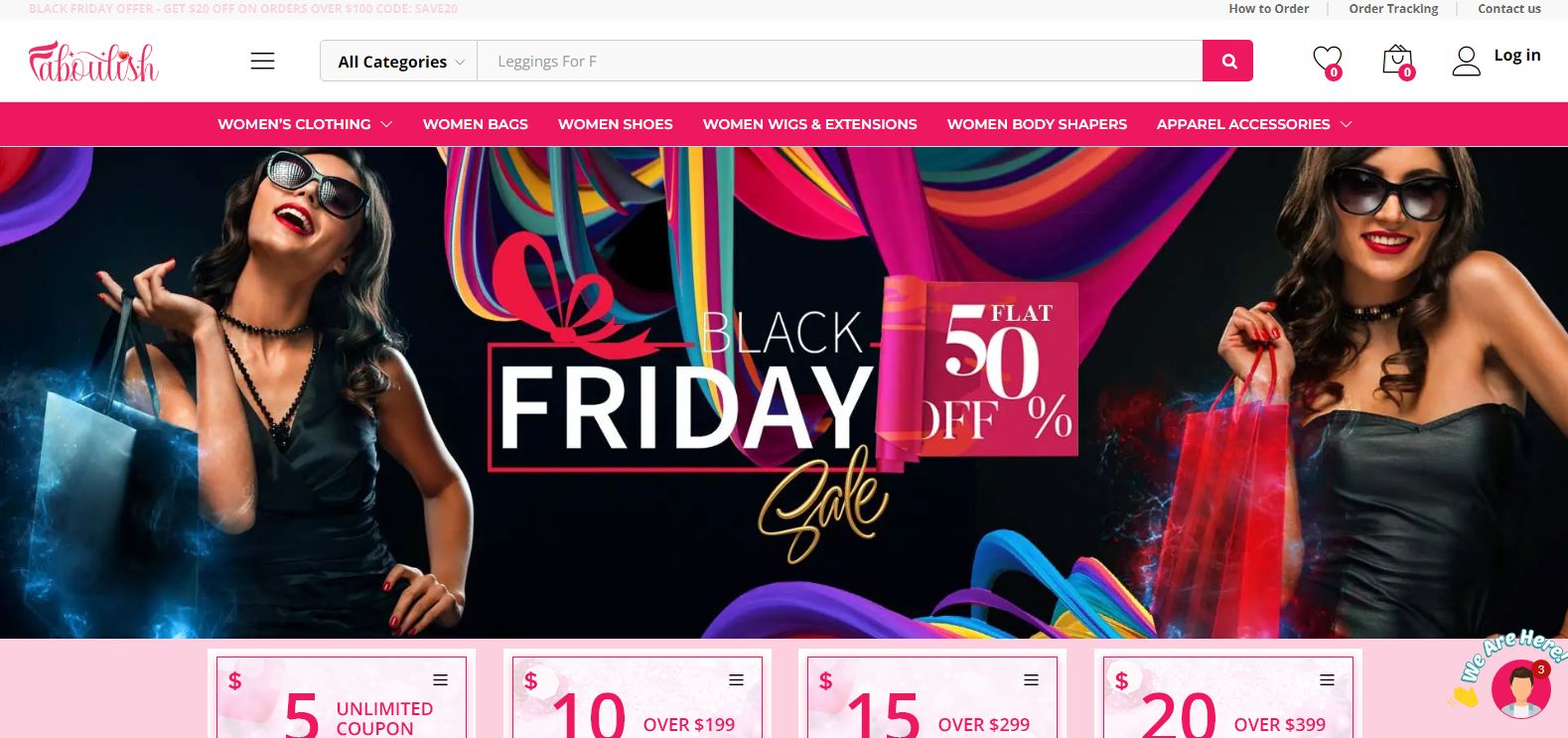Click the user account icon
1568x738 pixels.
[1466, 61]
